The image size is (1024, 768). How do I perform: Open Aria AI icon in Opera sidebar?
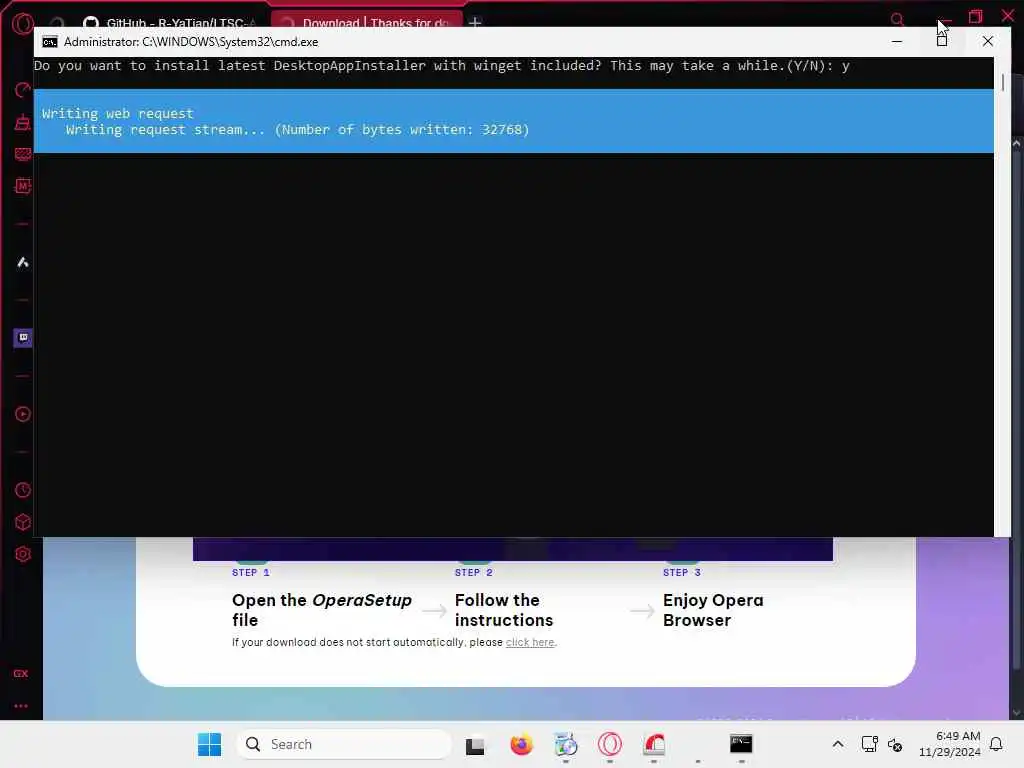(23, 263)
